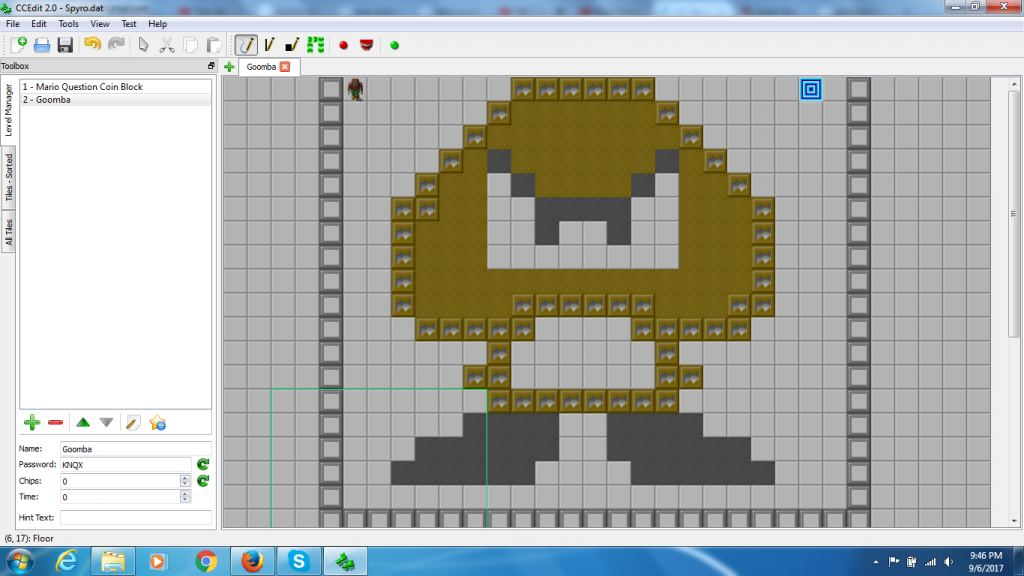Save the levelset with the floppy icon
The image size is (1024, 576).
coord(65,44)
